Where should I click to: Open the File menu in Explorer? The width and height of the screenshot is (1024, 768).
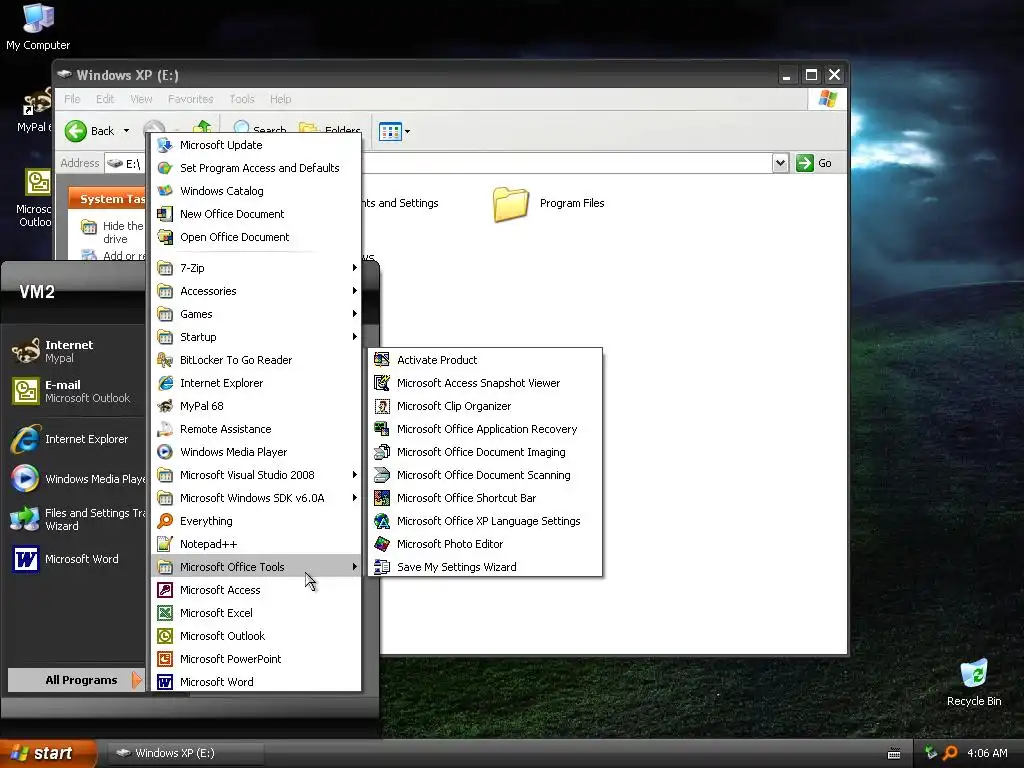(x=72, y=99)
